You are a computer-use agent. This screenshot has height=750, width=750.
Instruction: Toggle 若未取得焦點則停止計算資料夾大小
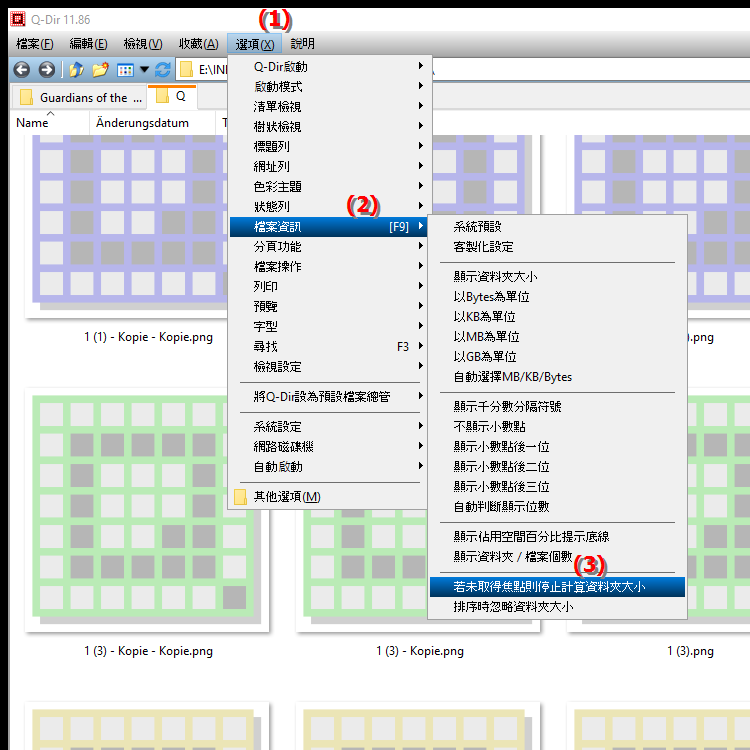557,587
